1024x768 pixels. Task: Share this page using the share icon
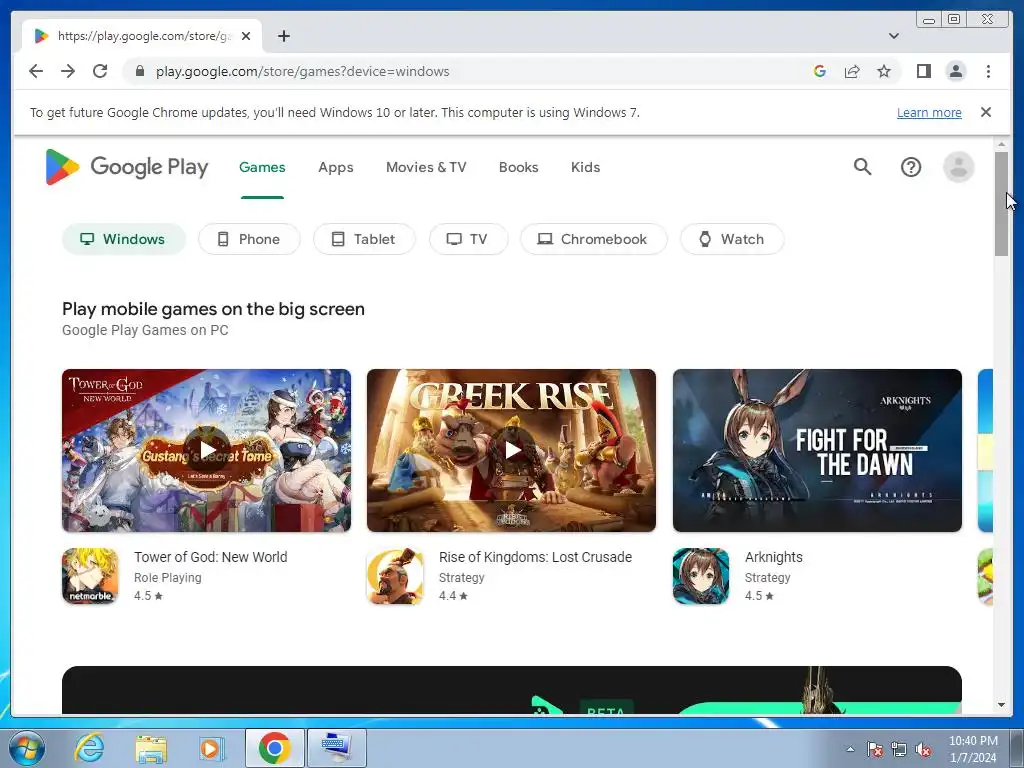click(852, 71)
